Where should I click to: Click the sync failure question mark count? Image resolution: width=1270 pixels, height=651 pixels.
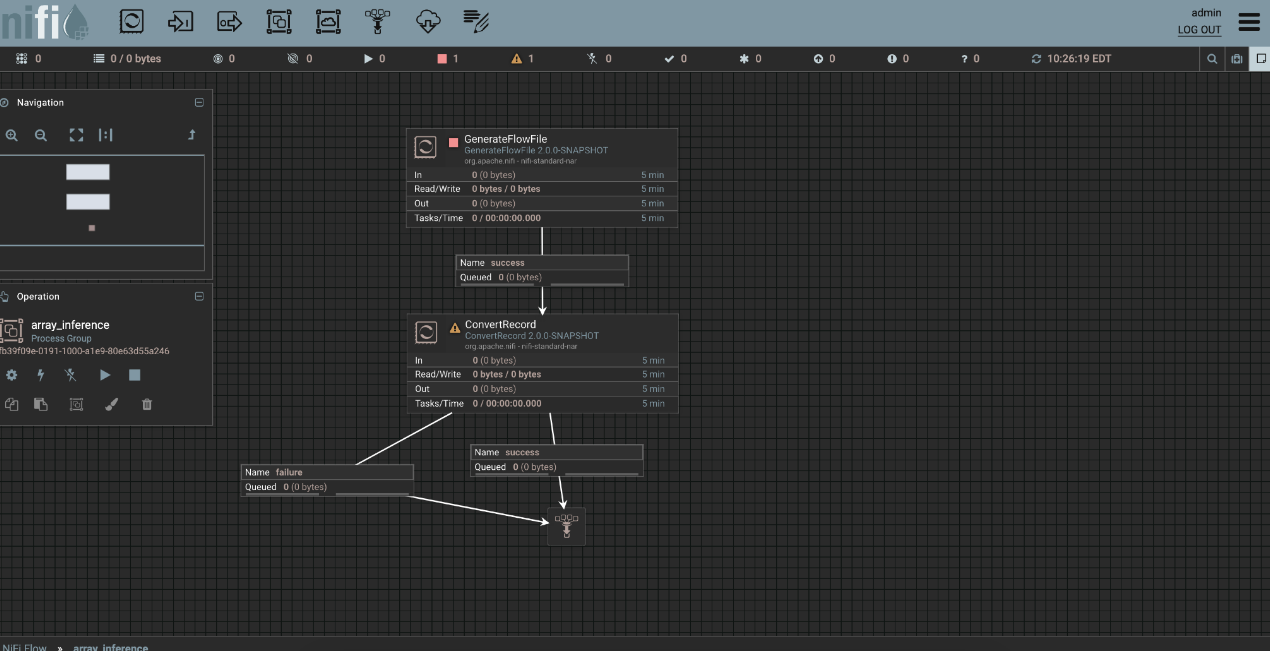point(970,59)
